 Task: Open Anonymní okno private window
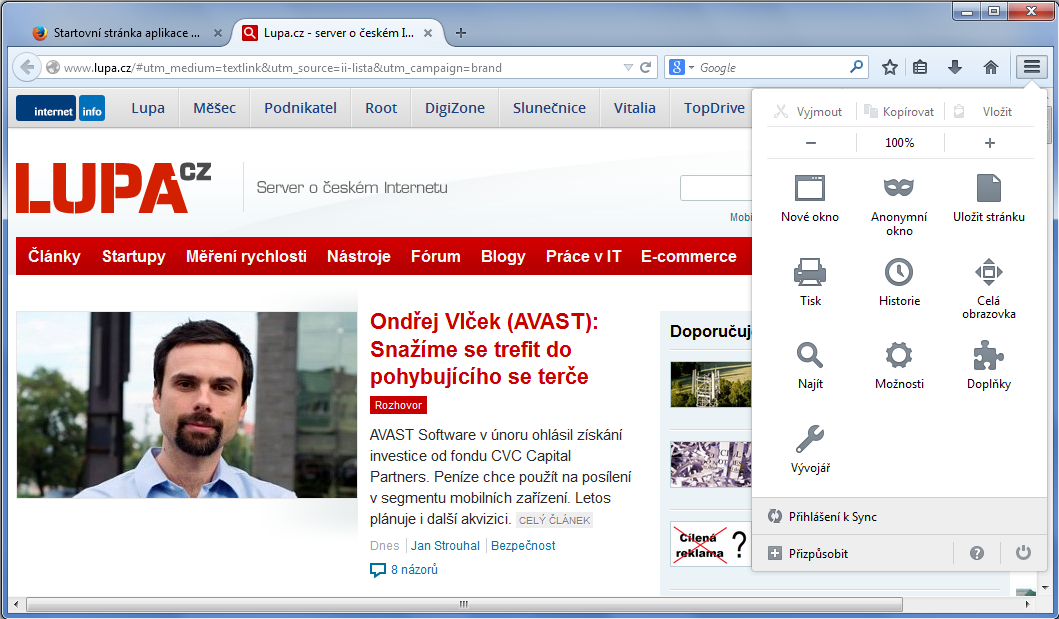click(x=899, y=205)
